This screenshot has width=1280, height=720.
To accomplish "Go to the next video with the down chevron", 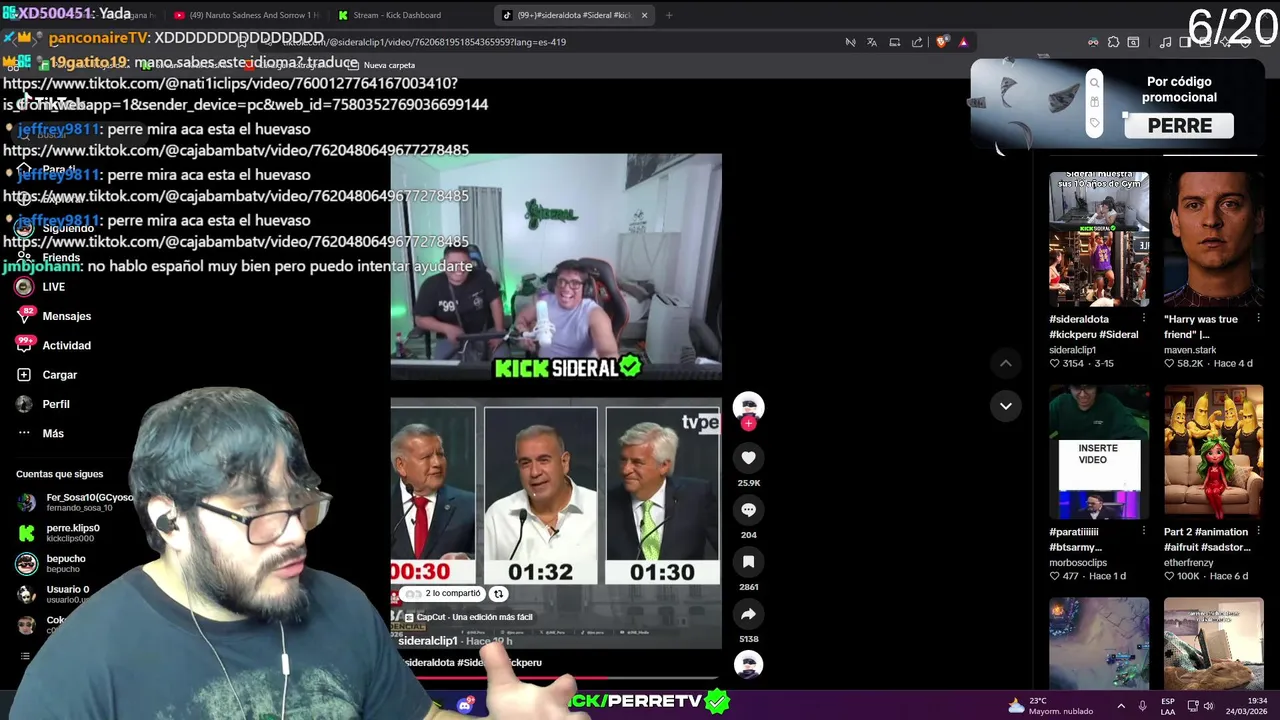I will [1005, 405].
